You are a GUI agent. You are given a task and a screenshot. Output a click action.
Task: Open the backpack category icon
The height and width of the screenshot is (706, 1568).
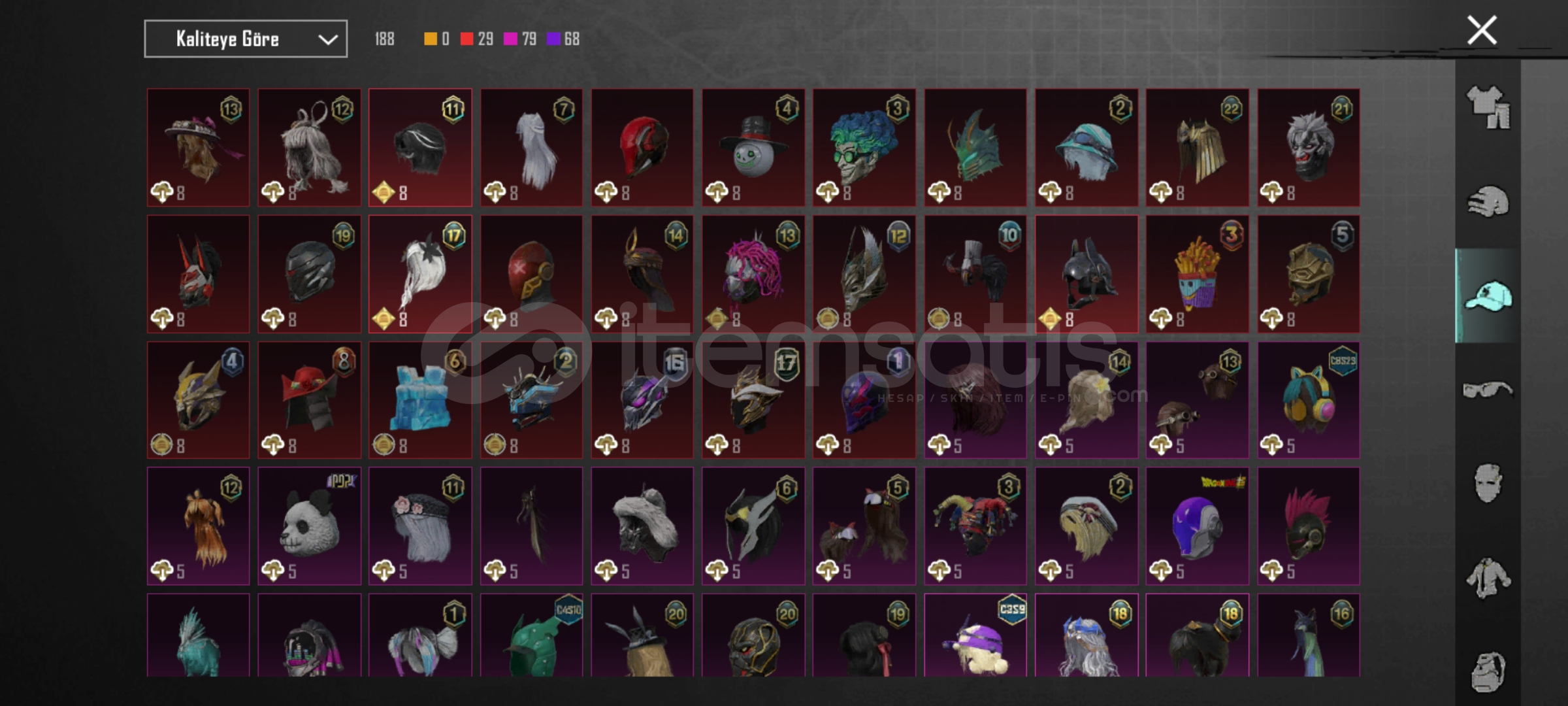[1488, 672]
